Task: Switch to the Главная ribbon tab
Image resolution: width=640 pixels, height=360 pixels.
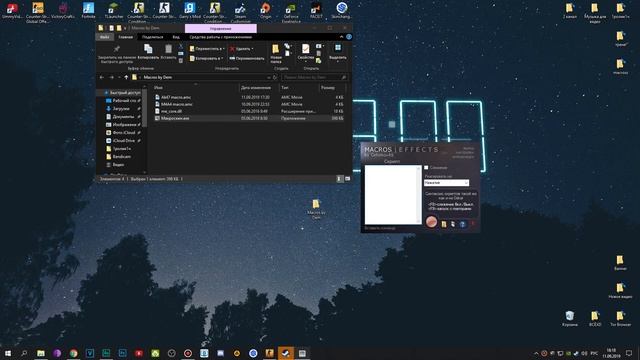Action: [126, 37]
